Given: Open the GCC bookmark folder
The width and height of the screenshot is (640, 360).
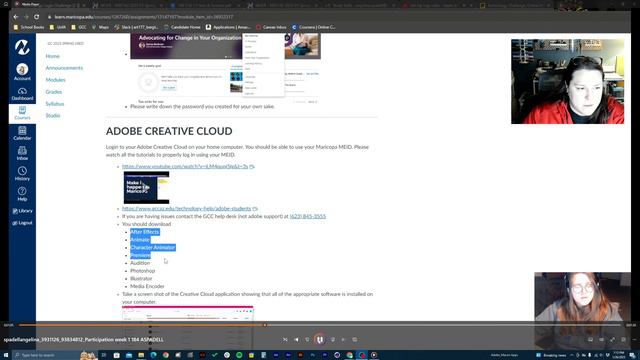Looking at the screenshot, I should click(x=79, y=27).
